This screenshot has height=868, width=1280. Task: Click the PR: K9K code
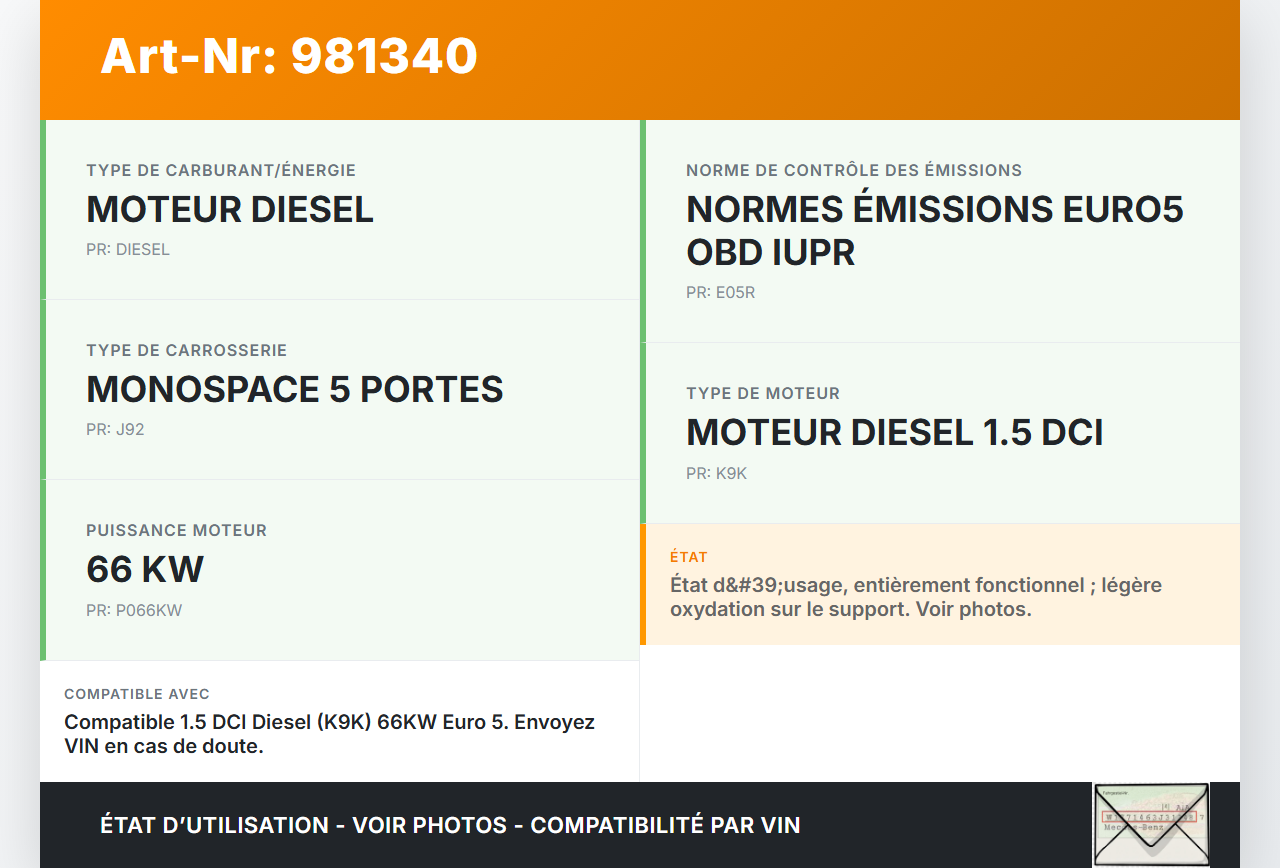(716, 473)
